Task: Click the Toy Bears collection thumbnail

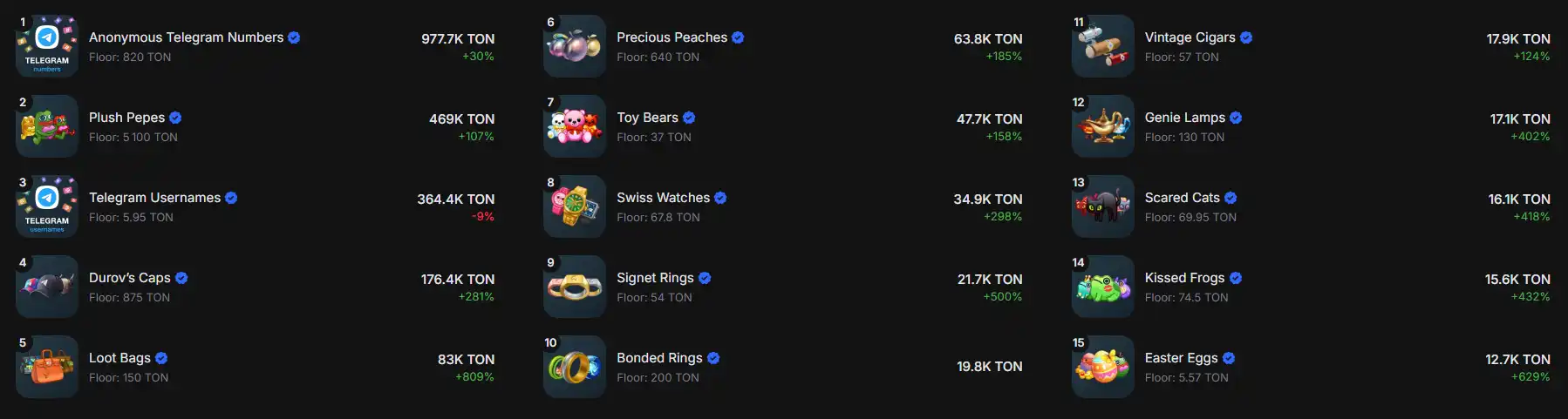Action: 575,126
